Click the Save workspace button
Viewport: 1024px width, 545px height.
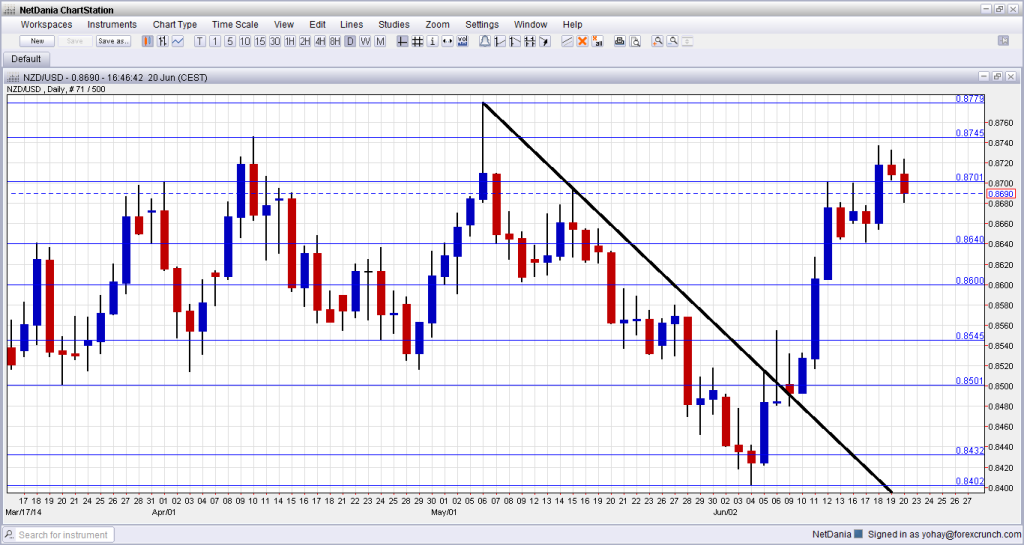click(x=75, y=41)
